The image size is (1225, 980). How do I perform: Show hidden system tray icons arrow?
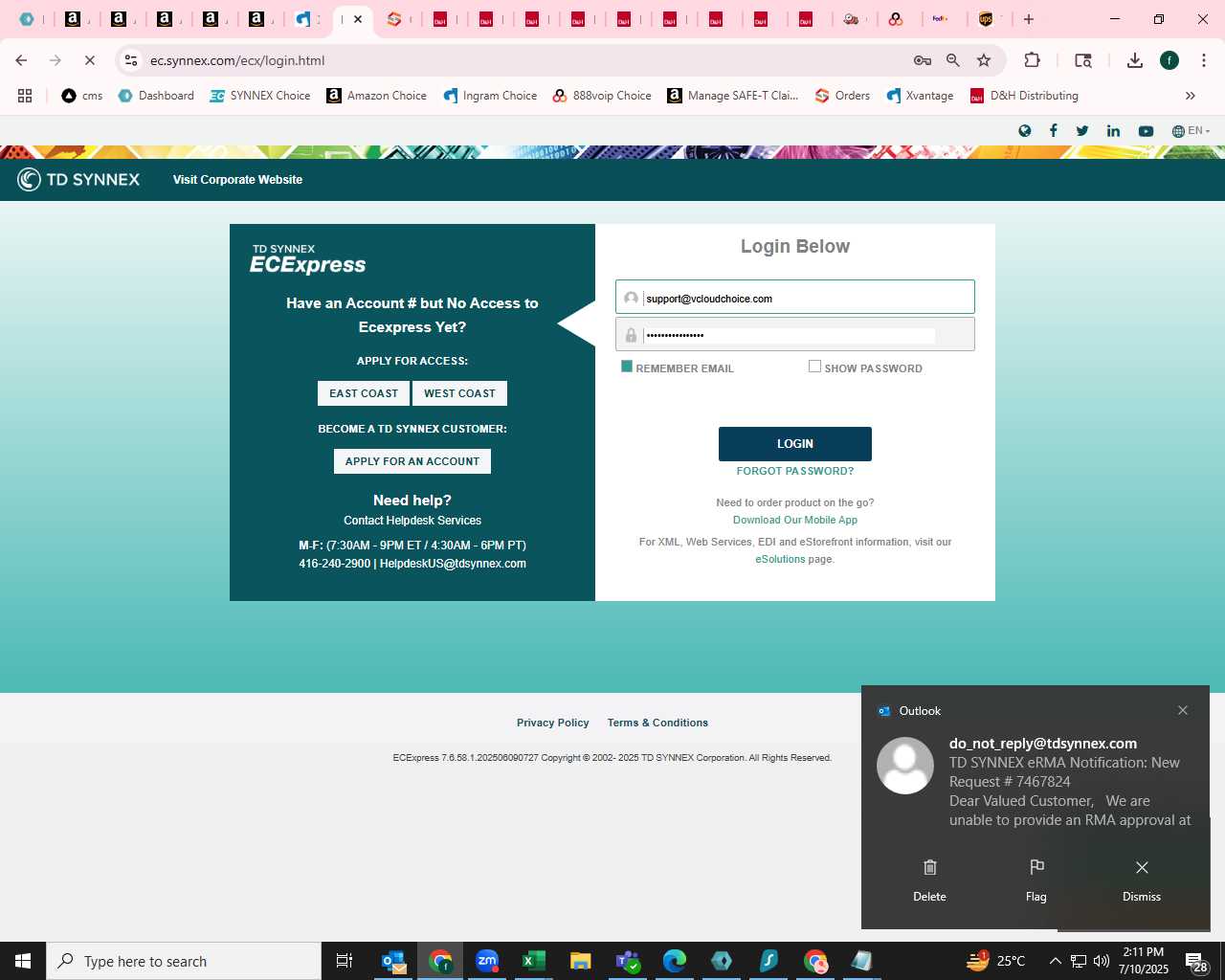pyautogui.click(x=1055, y=961)
